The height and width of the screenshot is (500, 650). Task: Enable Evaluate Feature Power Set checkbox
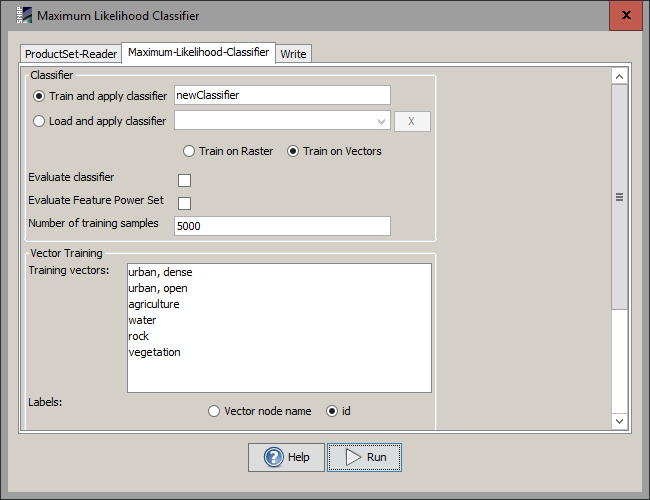[x=184, y=203]
